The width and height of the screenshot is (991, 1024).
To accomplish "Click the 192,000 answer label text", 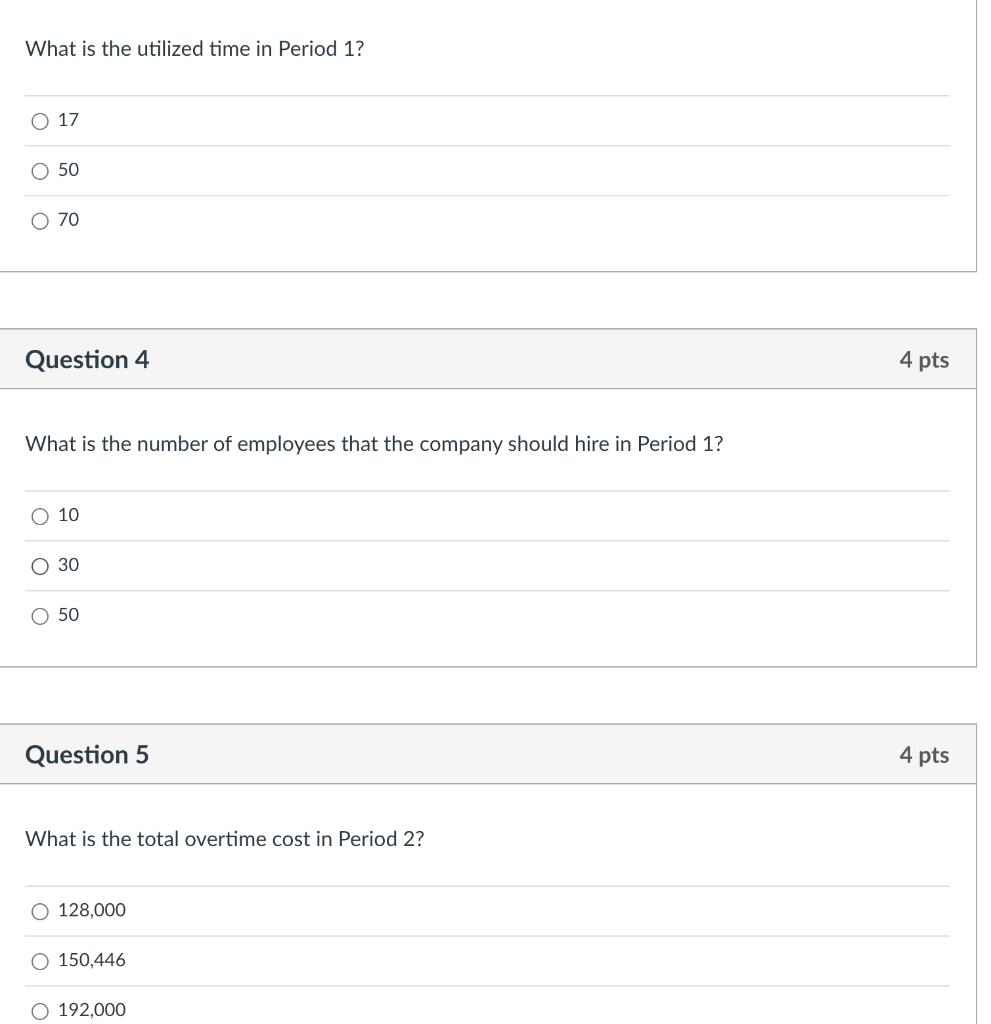I will point(92,1010).
